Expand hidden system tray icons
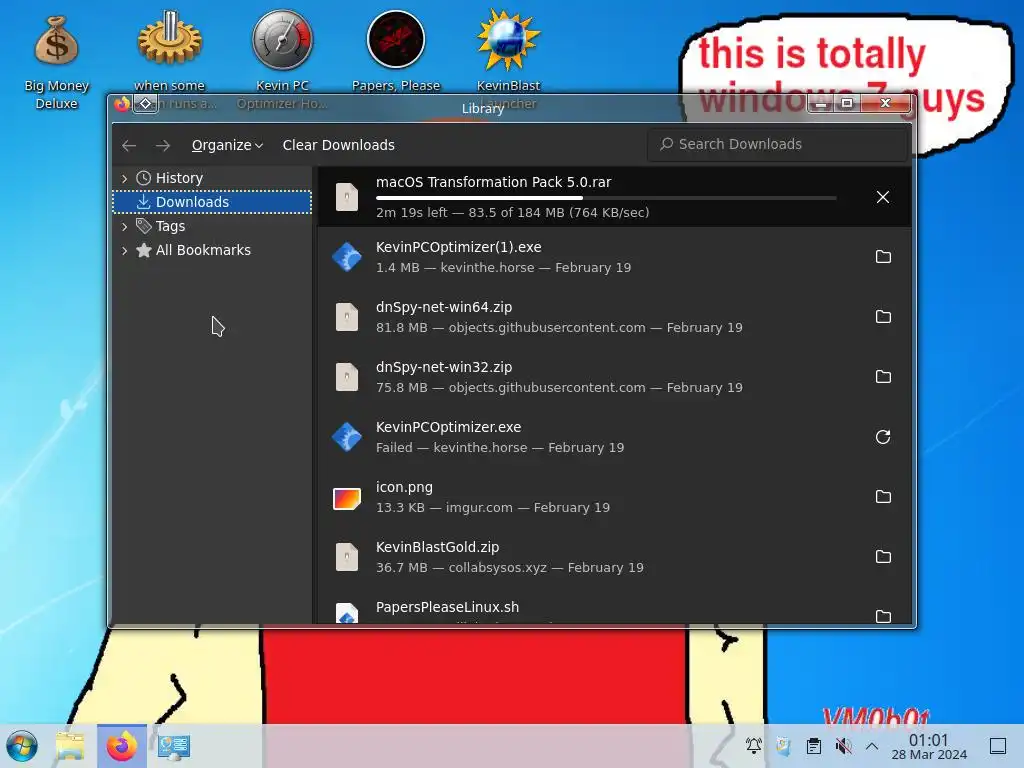Viewport: 1024px width, 768px height. 872,746
